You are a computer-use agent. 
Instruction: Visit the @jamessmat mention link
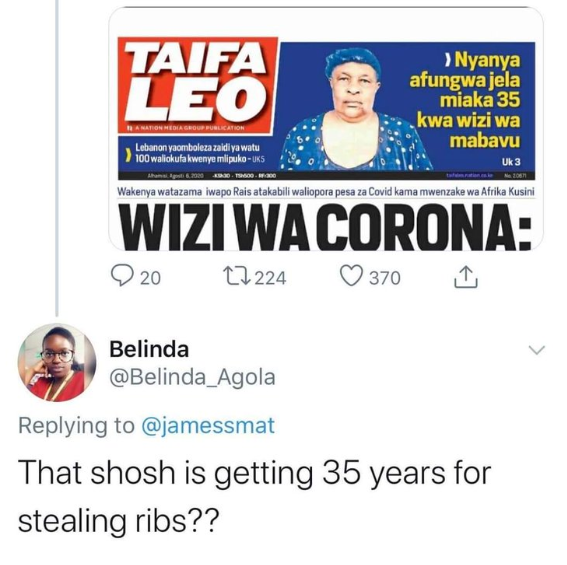click(208, 425)
